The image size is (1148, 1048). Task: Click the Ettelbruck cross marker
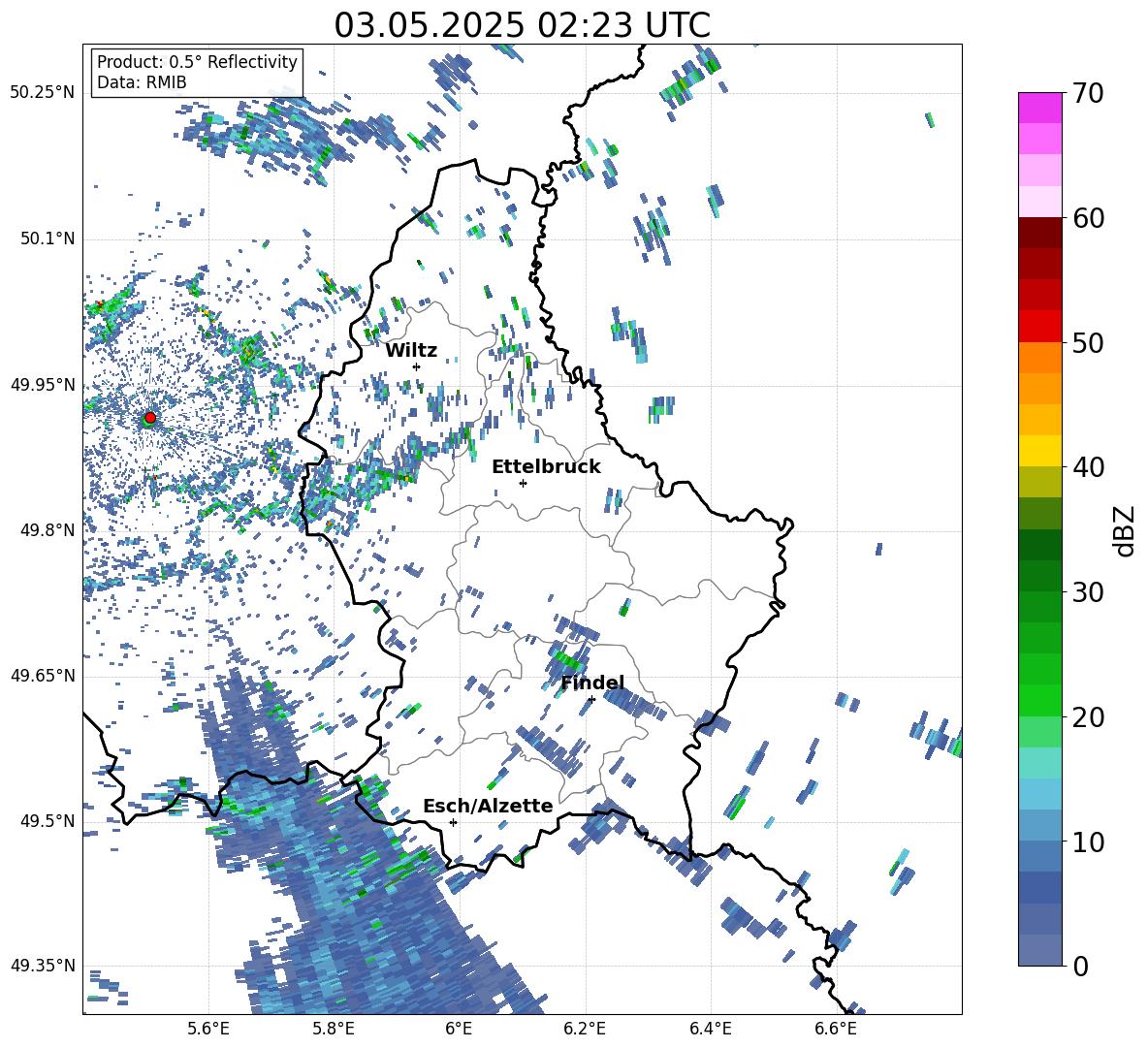pyautogui.click(x=523, y=483)
